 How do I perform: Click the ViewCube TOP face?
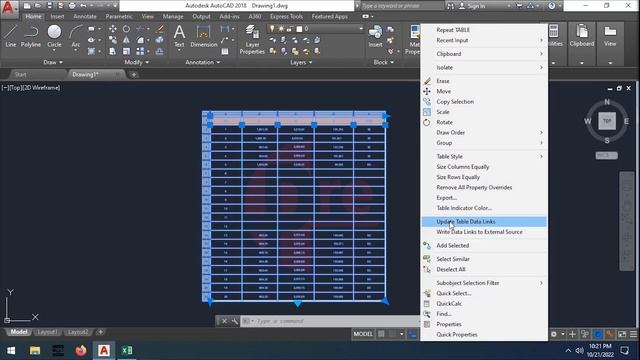click(x=607, y=121)
